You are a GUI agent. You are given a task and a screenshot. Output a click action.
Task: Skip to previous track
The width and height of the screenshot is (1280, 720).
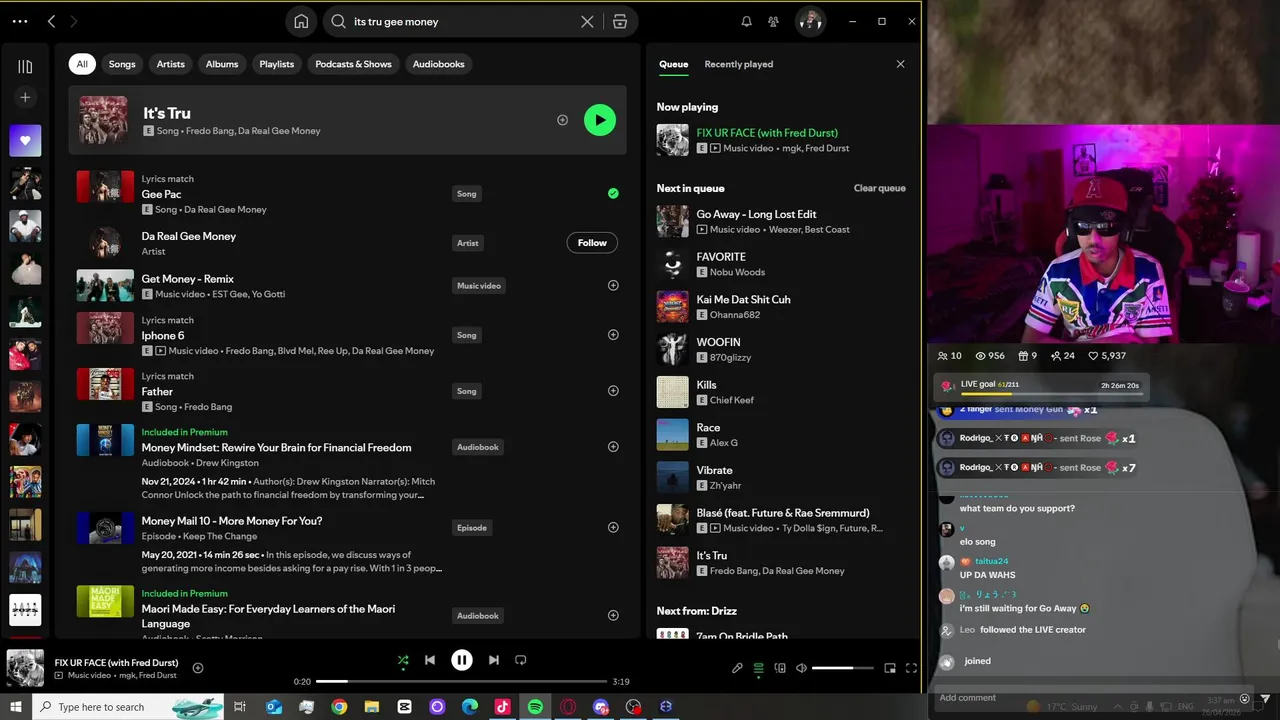coord(430,660)
